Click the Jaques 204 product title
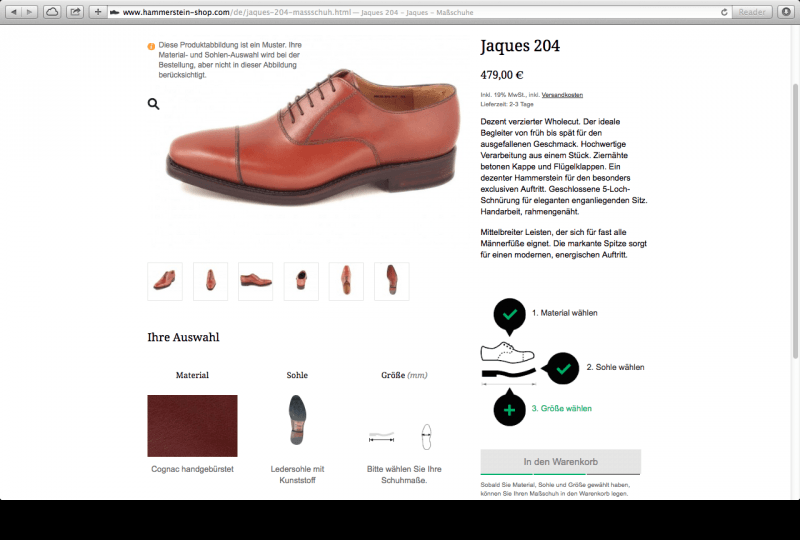Screen dimensions: 800x540 click(x=520, y=46)
